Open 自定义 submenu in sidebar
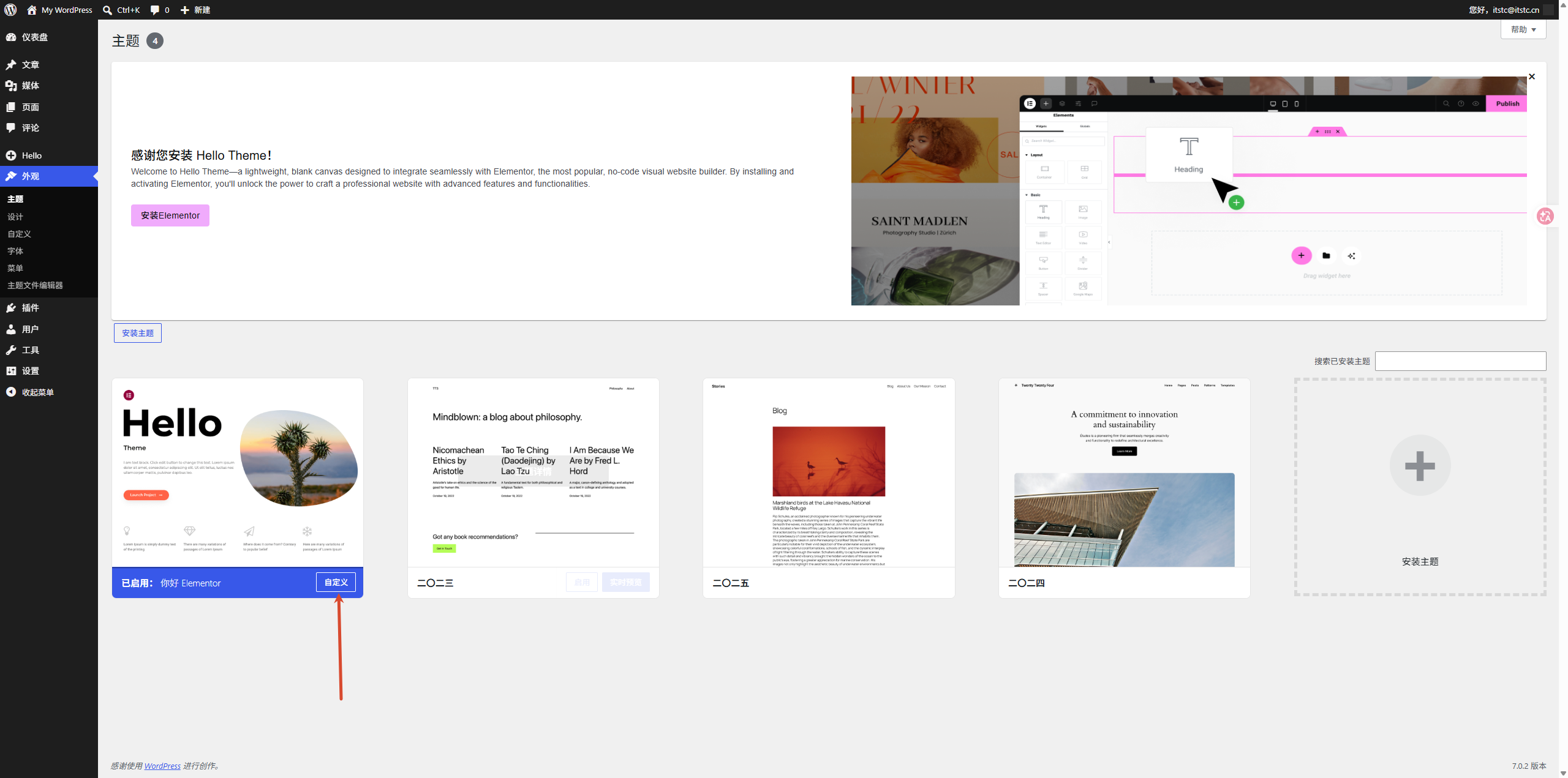The width and height of the screenshot is (1568, 778). click(x=20, y=234)
